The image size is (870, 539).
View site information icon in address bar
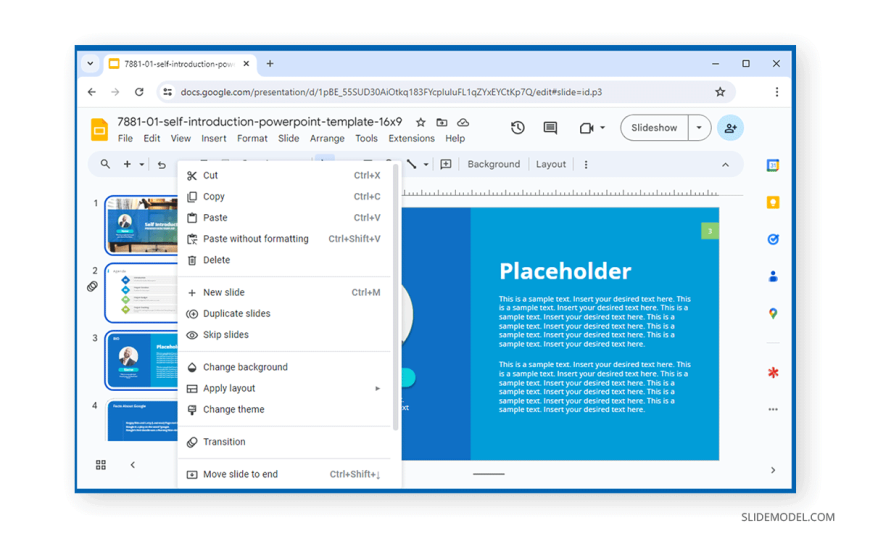tap(168, 92)
